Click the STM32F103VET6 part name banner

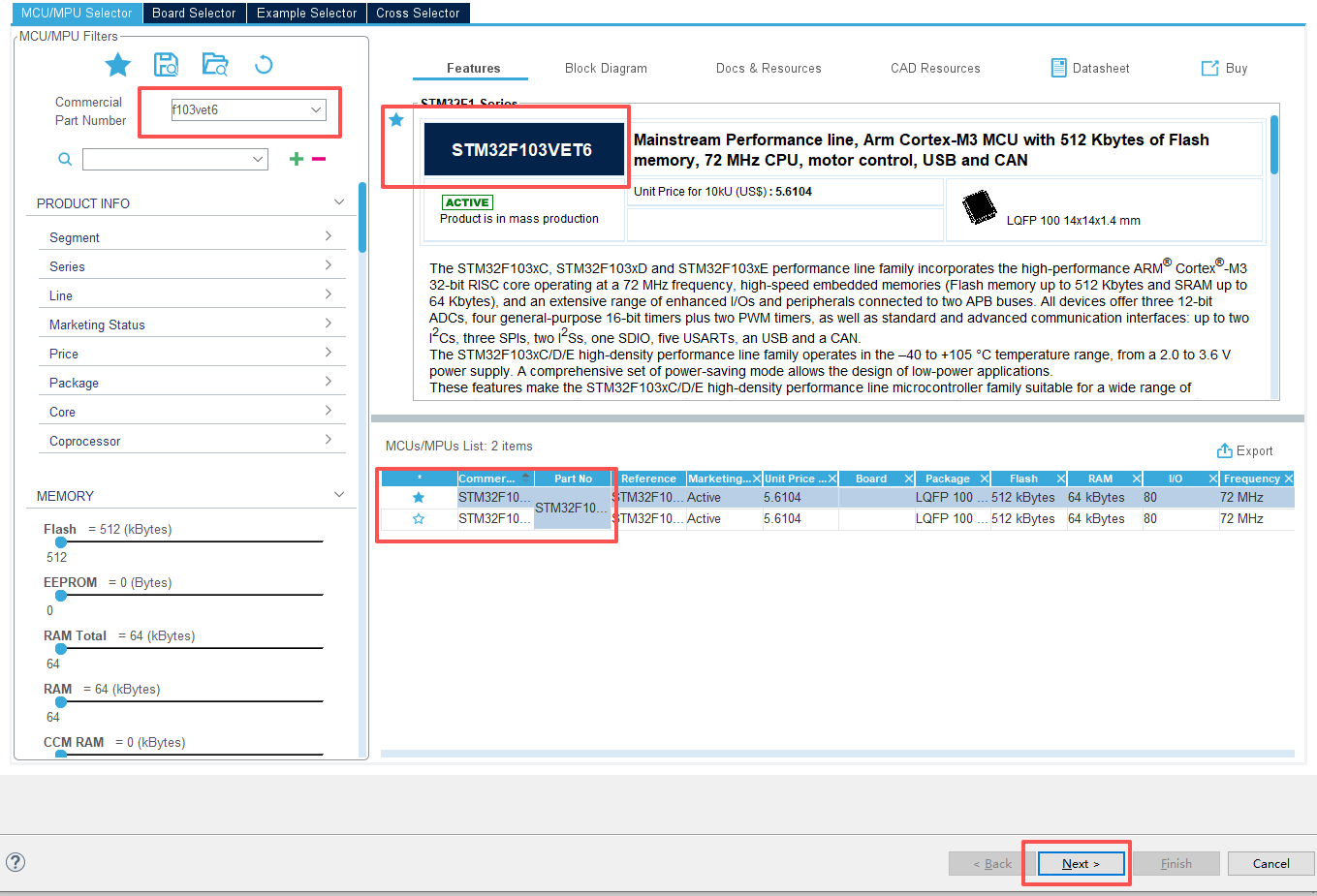point(523,149)
